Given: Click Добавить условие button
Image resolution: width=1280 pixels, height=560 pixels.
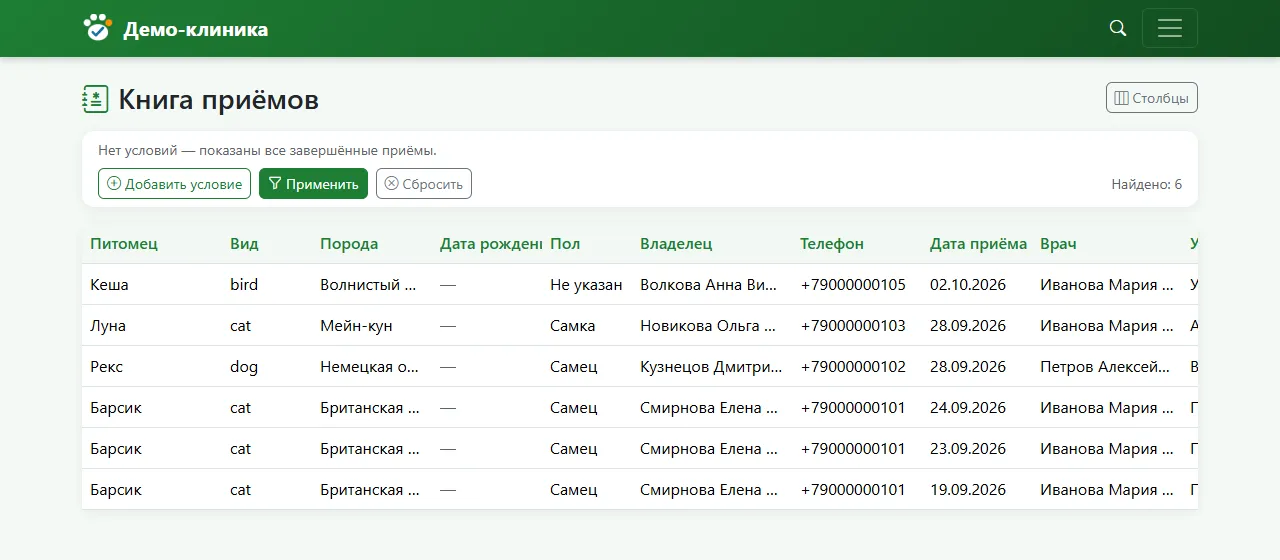Looking at the screenshot, I should click(174, 184).
